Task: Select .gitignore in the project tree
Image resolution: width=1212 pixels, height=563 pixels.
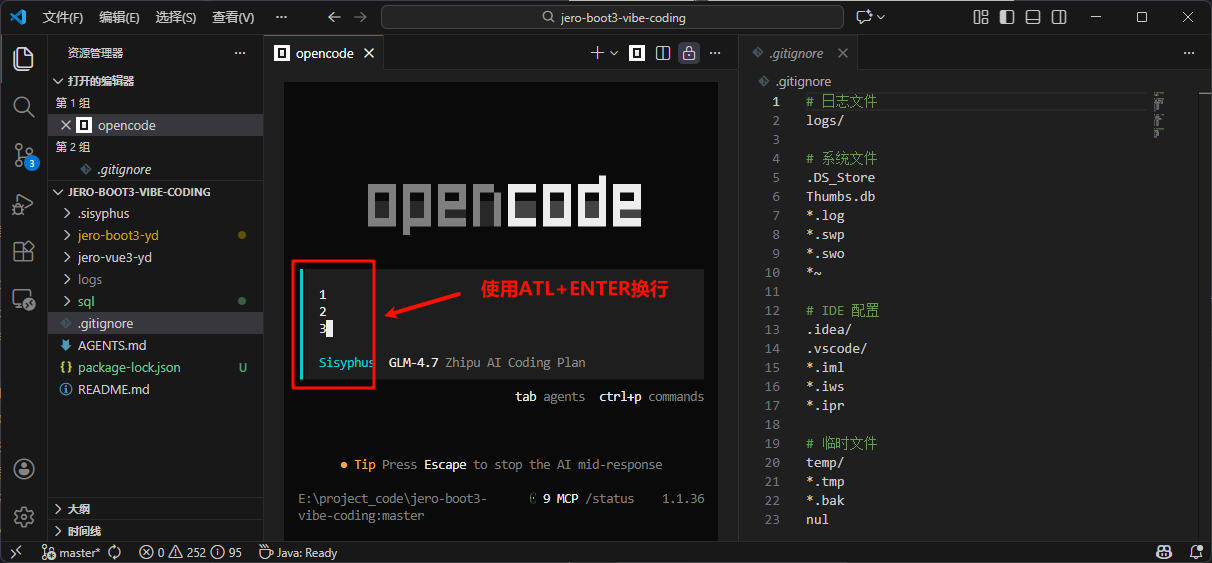Action: point(155,323)
